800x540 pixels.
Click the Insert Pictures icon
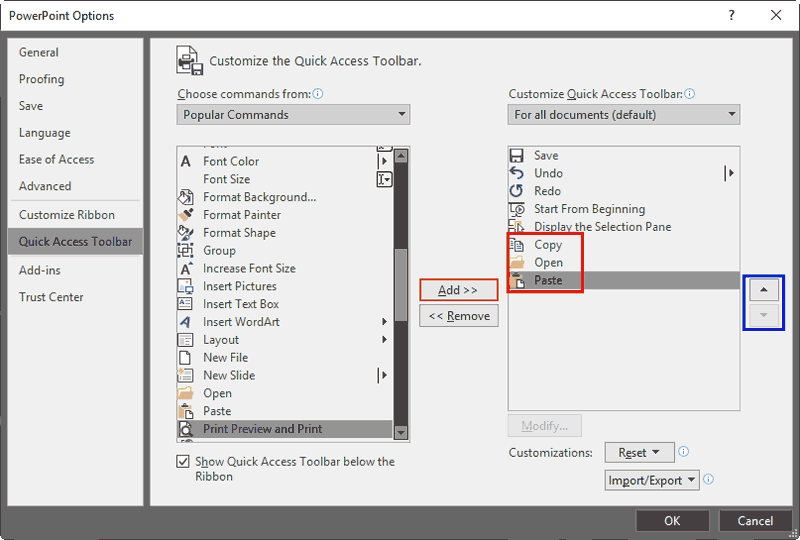tap(185, 286)
